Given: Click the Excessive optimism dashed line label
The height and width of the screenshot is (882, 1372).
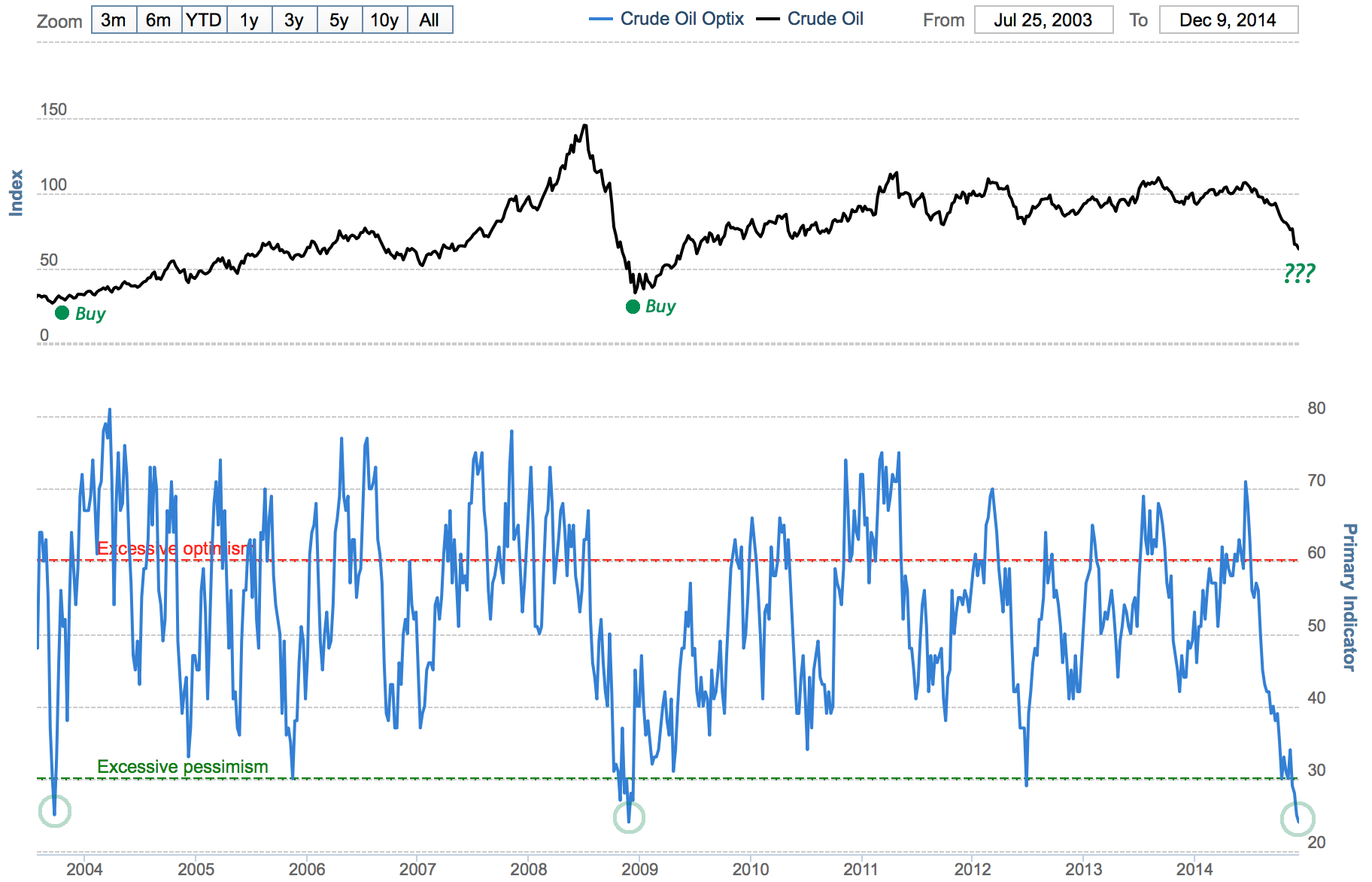Looking at the screenshot, I should coord(172,549).
